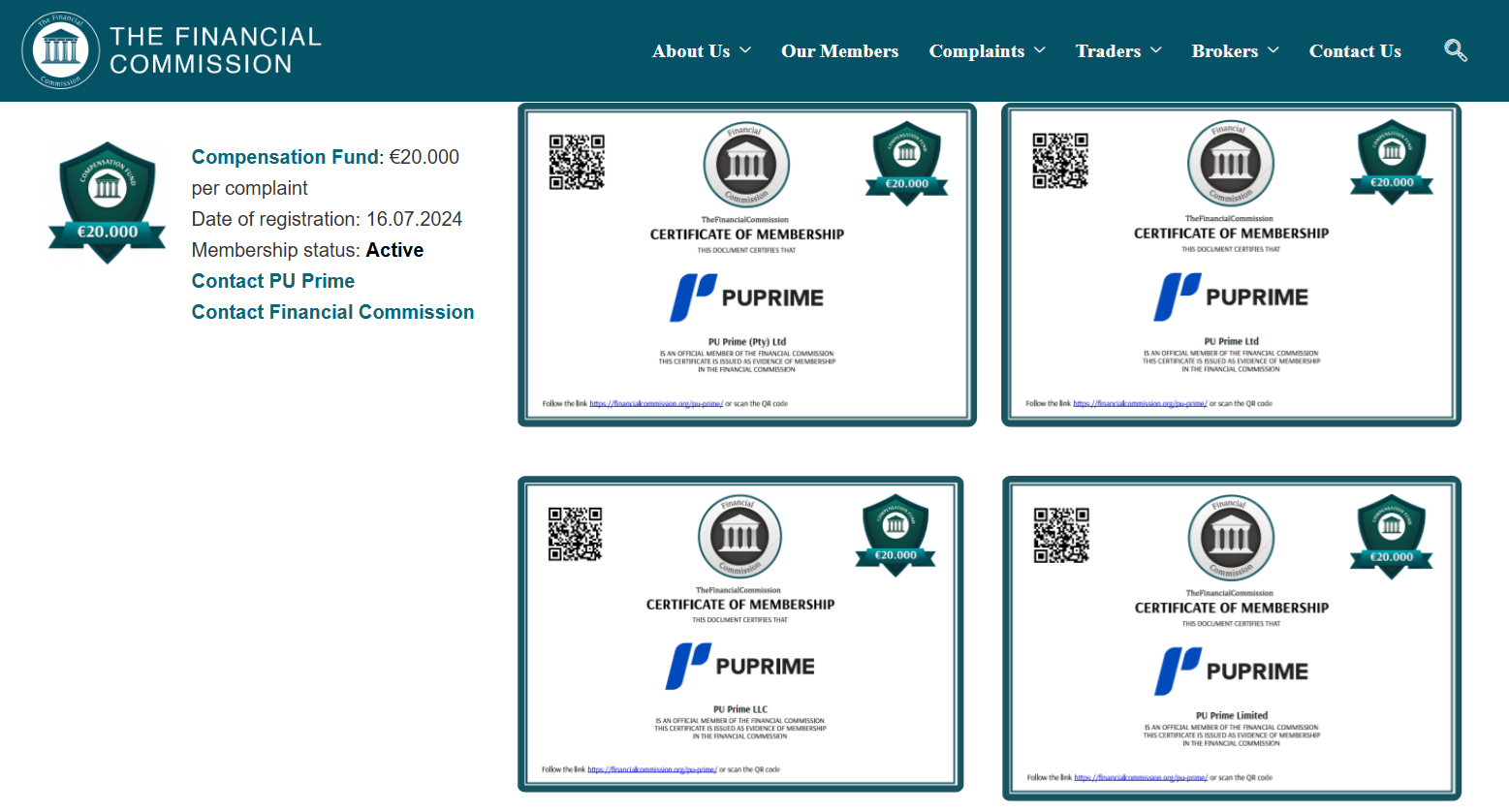Click Commission seal on PU Prime LLC certificate

coord(739,537)
